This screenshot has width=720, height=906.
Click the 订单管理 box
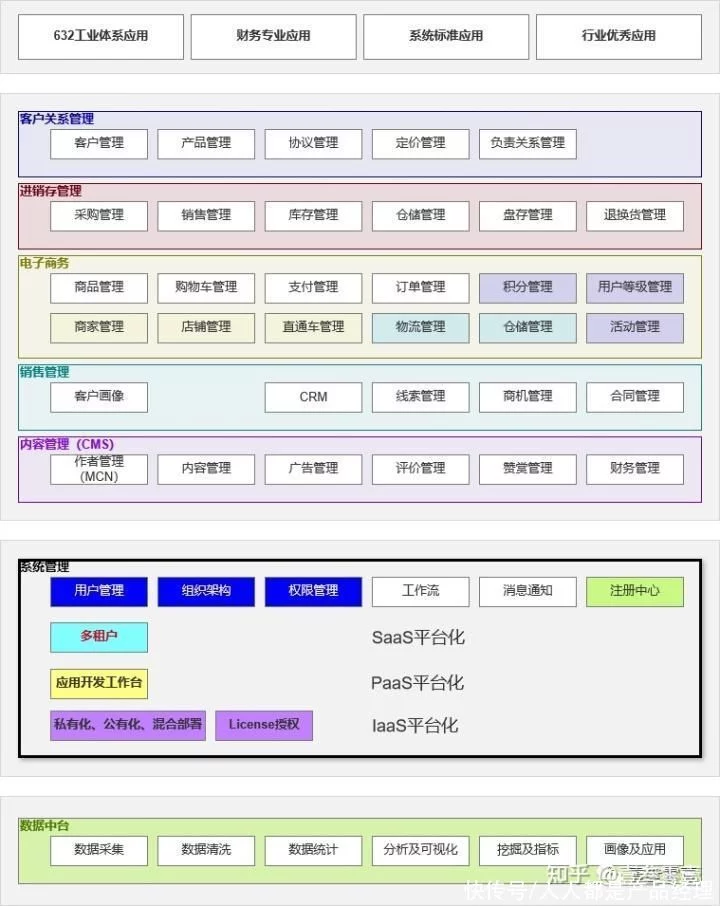tap(421, 288)
